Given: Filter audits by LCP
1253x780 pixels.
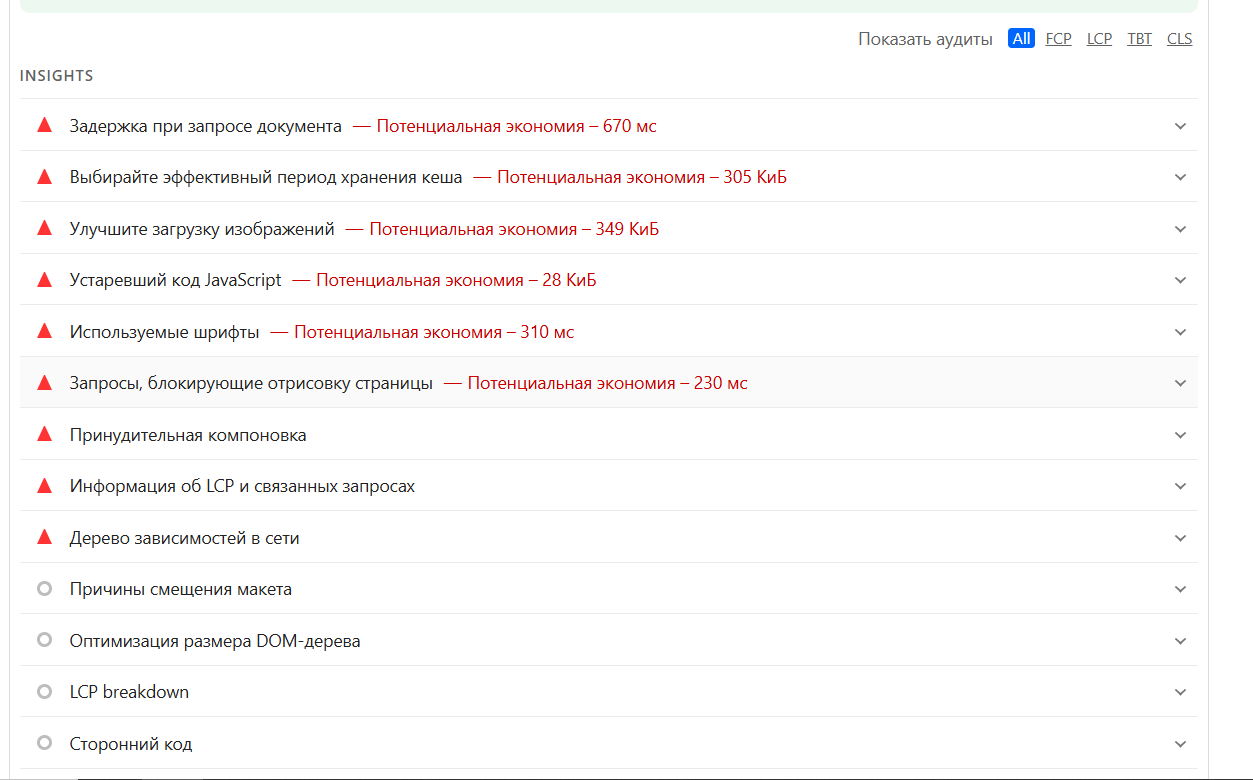Looking at the screenshot, I should (1099, 39).
